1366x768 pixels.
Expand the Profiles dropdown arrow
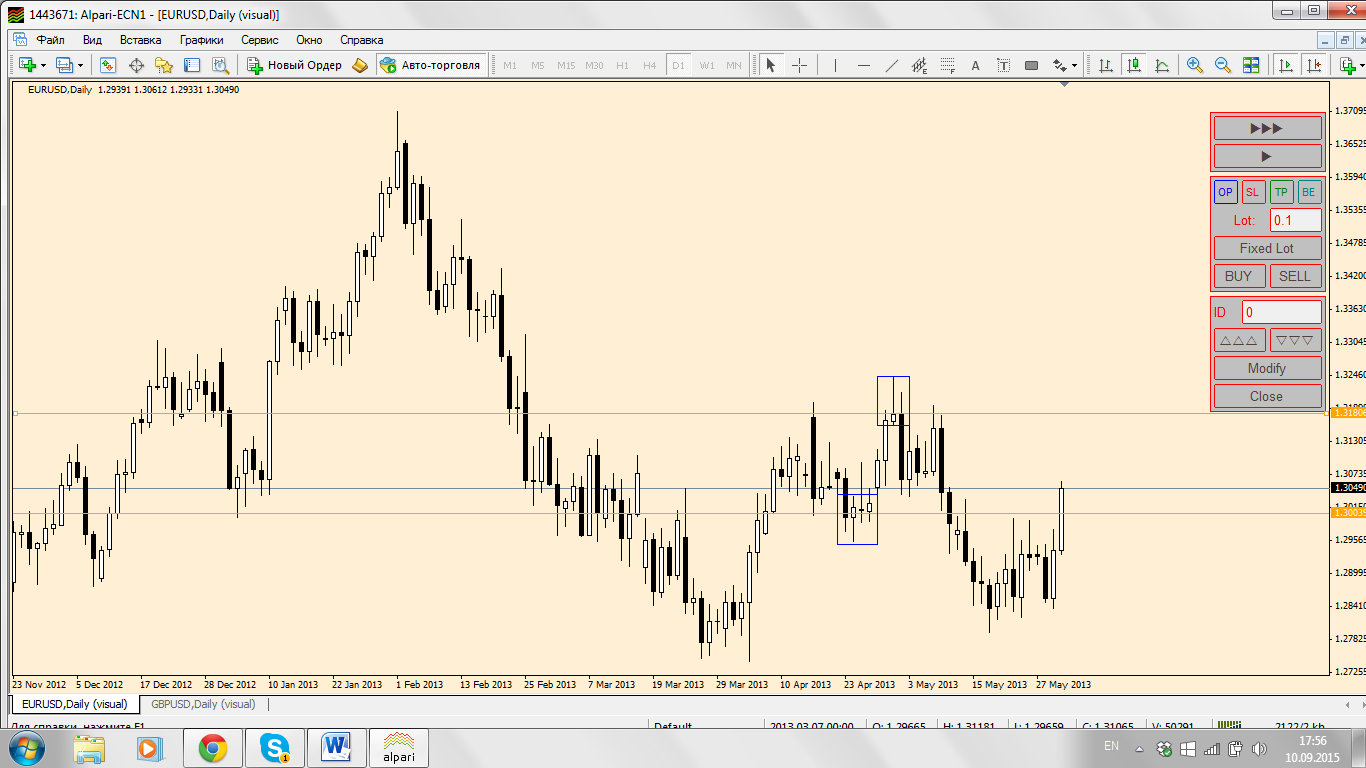point(81,66)
